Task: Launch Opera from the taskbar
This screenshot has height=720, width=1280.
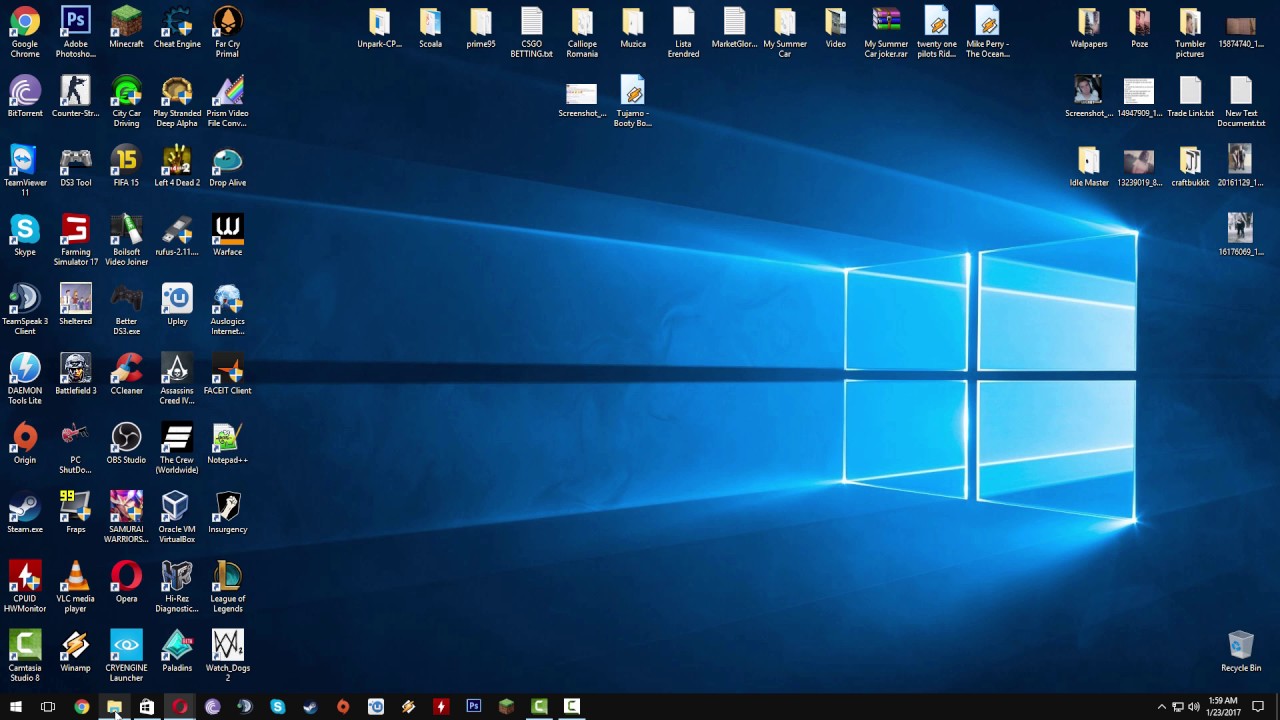Action: pos(178,707)
